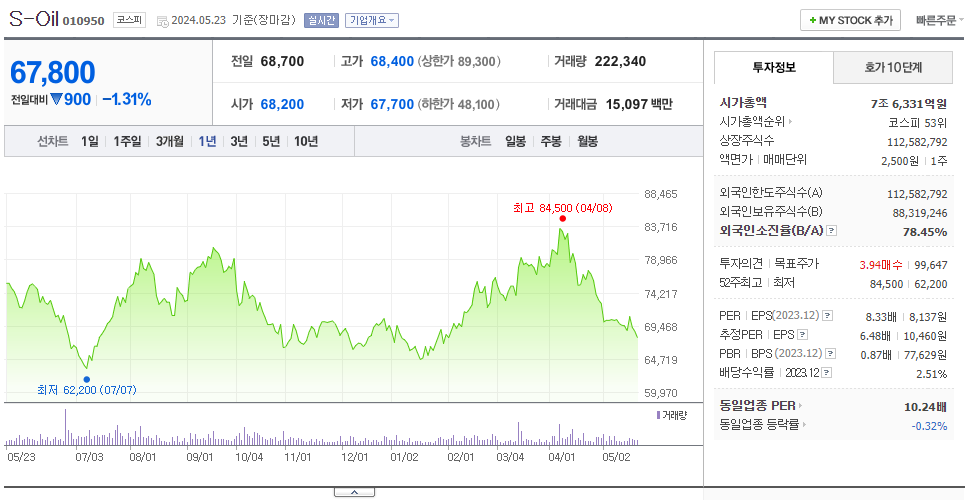
Task: Open the 동일업종 PER link
Action: click(x=761, y=406)
